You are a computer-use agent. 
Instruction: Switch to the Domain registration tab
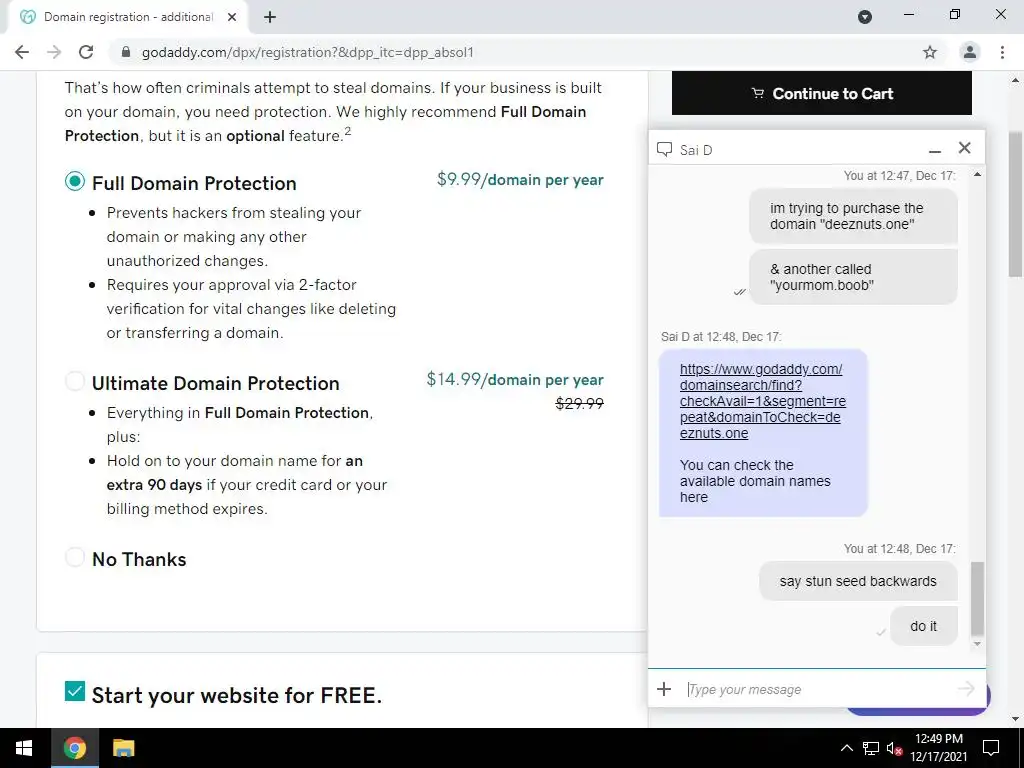127,17
